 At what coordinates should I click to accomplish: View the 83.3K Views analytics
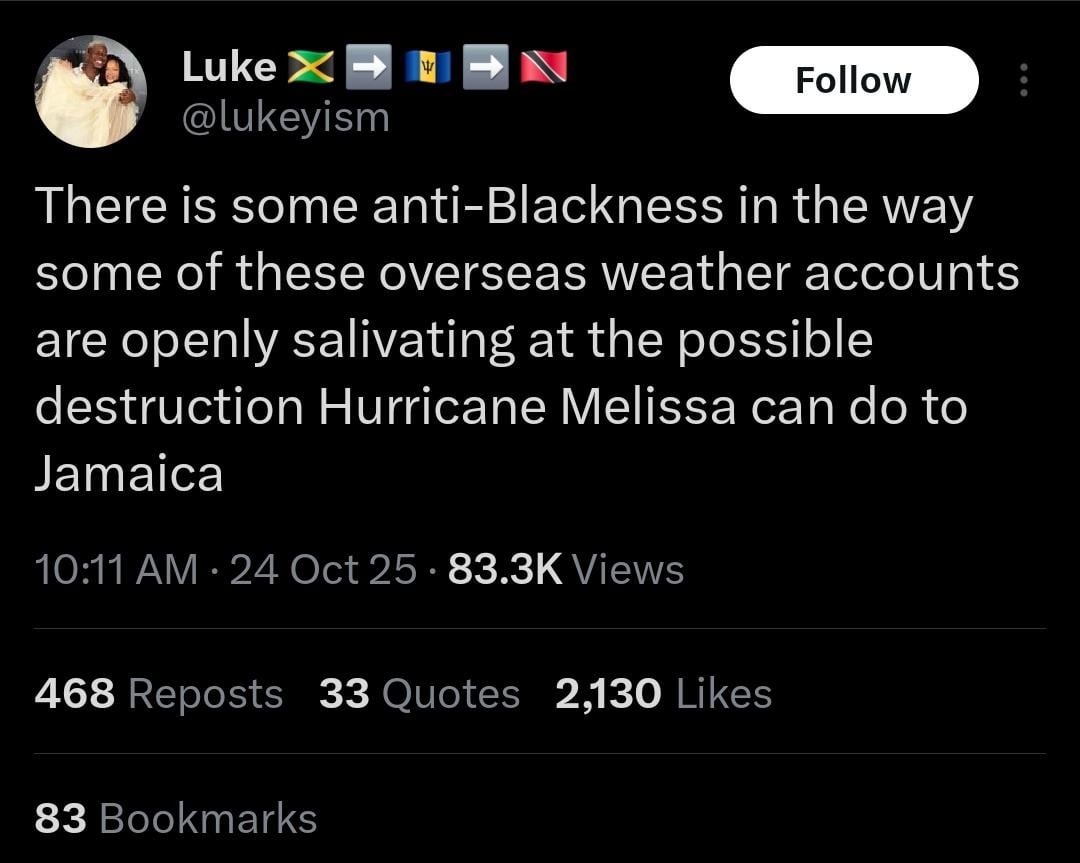(566, 569)
